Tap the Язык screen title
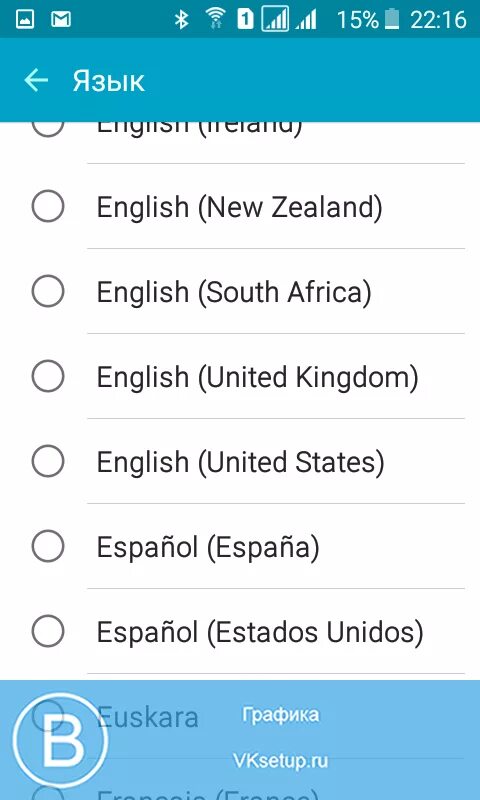Screen dimensions: 480x800 click(x=109, y=81)
